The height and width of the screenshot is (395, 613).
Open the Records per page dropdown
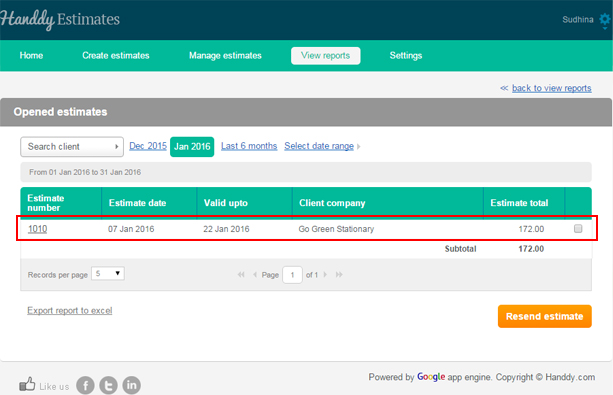(108, 273)
